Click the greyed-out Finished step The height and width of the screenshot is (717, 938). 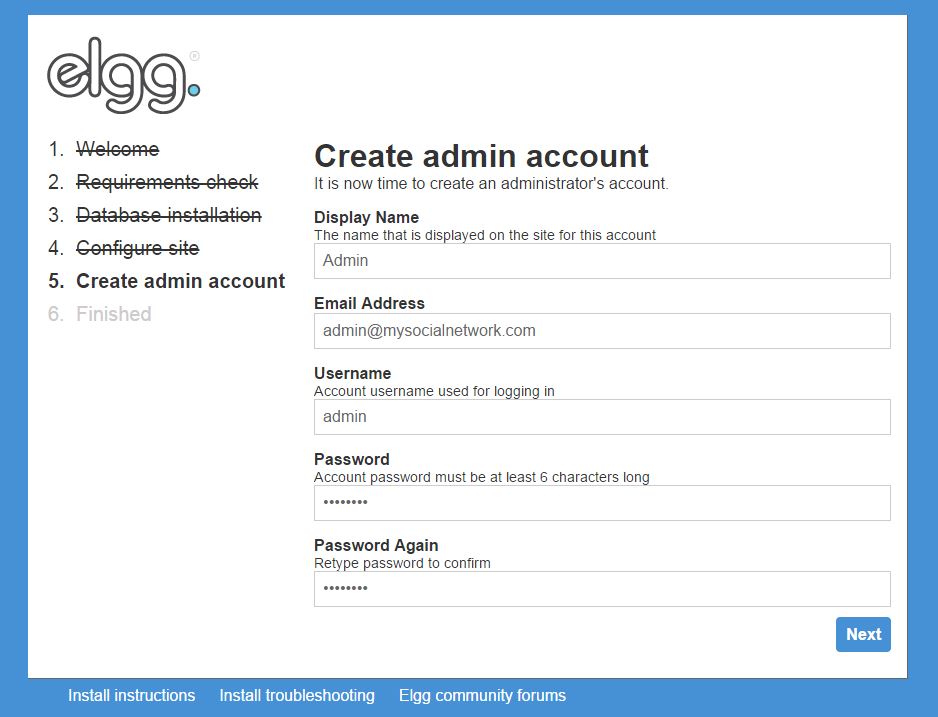[x=113, y=314]
